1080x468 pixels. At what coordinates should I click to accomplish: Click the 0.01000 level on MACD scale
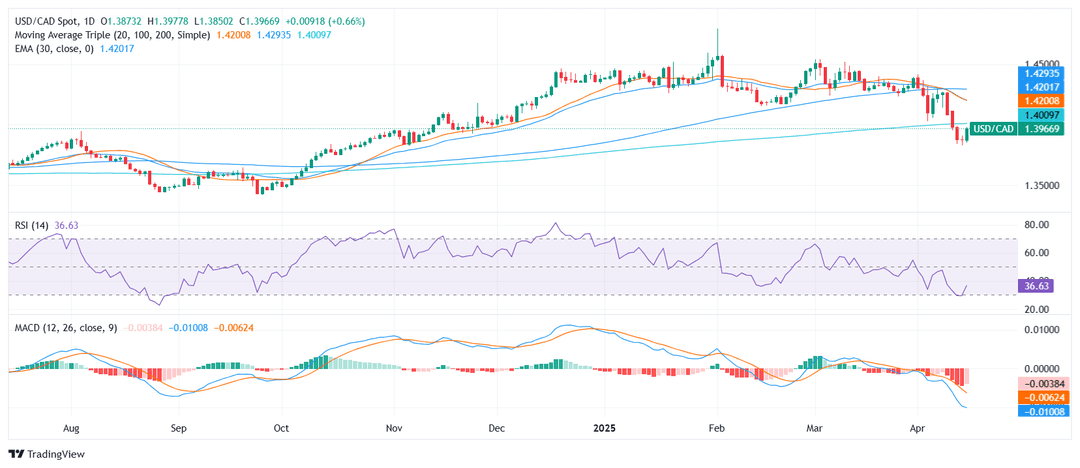(1043, 329)
